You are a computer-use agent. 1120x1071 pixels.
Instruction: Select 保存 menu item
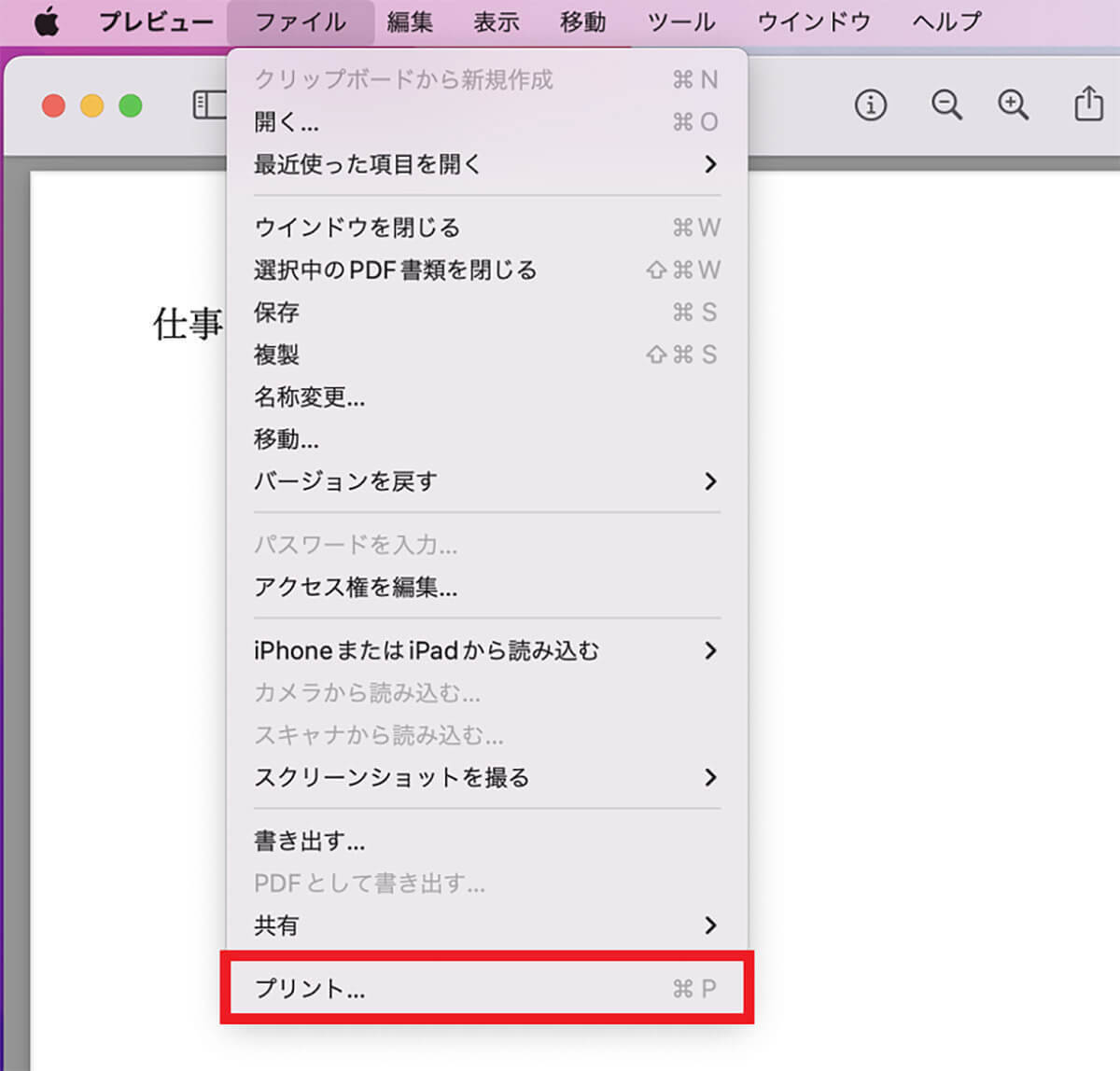coord(277,313)
